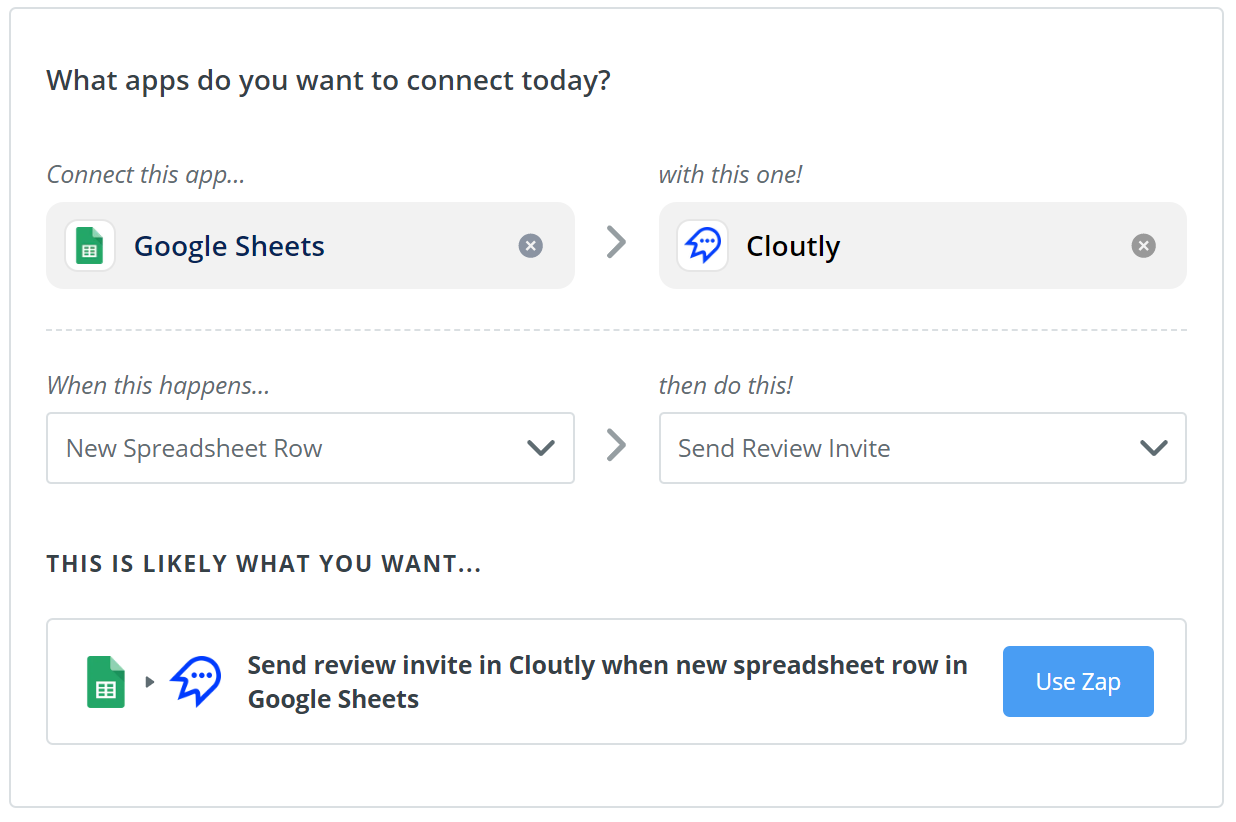Click the chevron between trigger and action
1236x822 pixels.
[x=616, y=445]
